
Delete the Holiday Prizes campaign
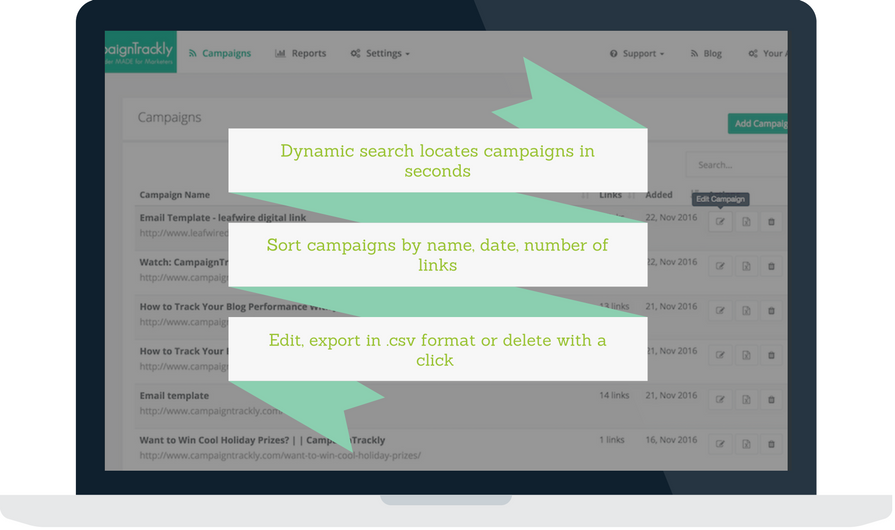coord(771,444)
